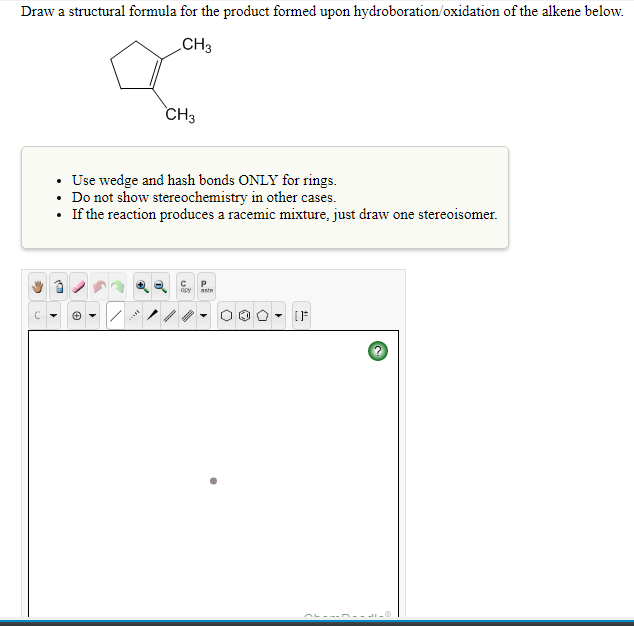Select the positive charge tool
Viewport: 634px width, 626px height.
pyautogui.click(x=76, y=315)
